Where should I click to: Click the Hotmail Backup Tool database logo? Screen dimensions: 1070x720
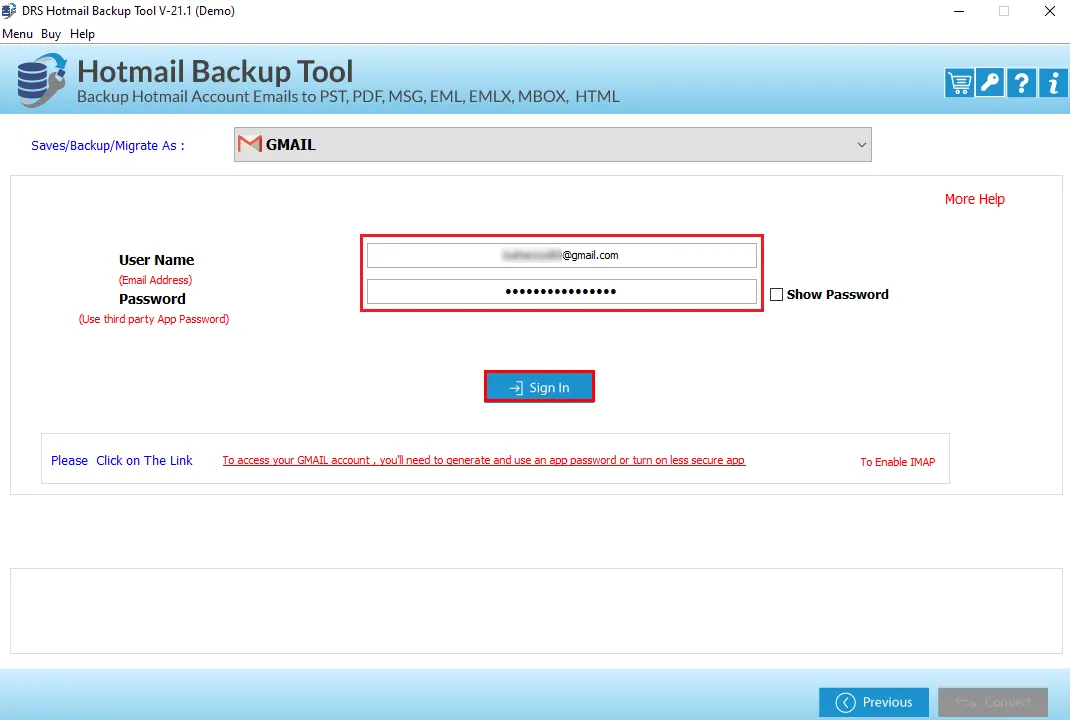point(42,81)
